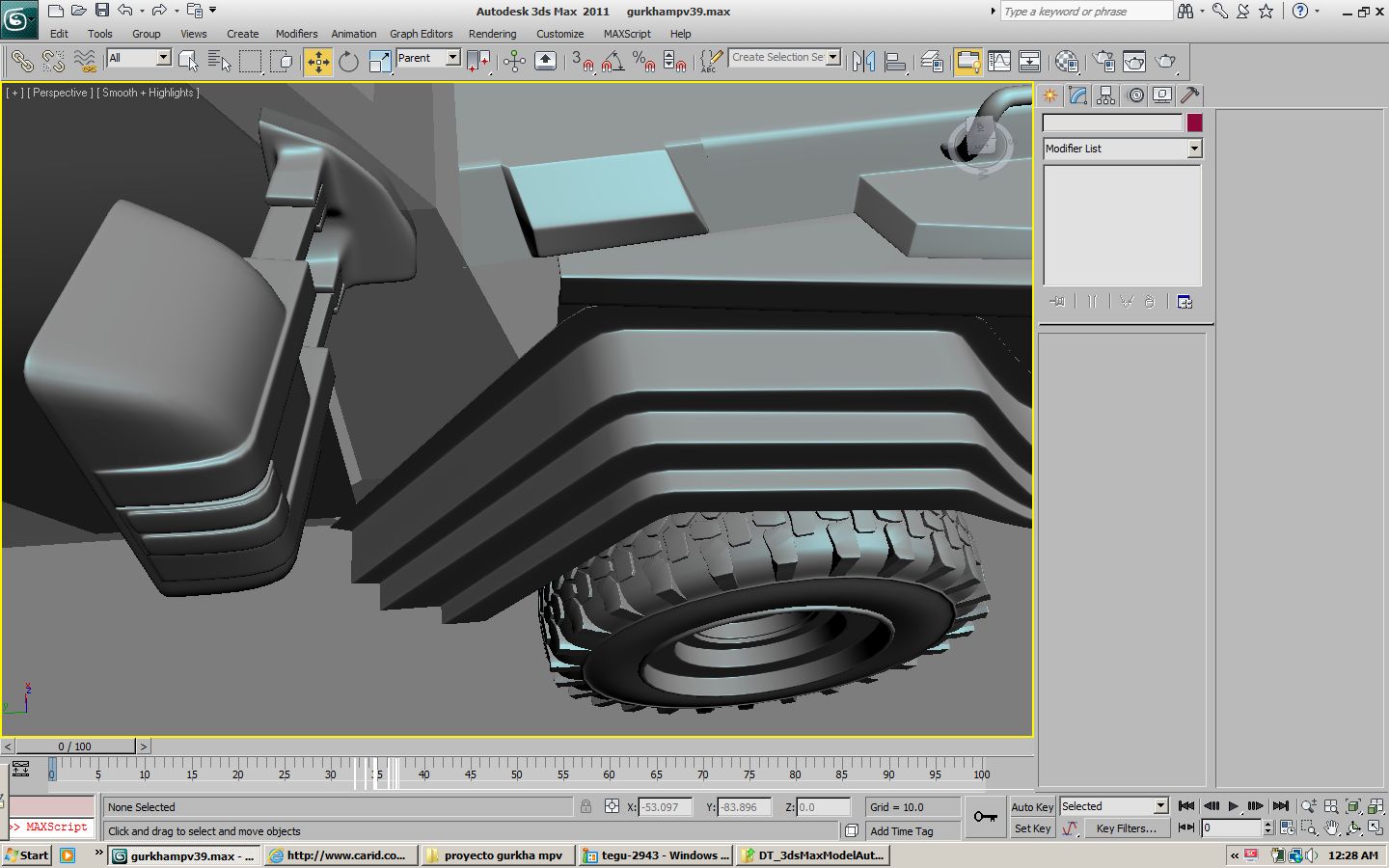Switch to the proyecto gurkha mpv taskbar window
This screenshot has height=868, width=1389.
498,855
